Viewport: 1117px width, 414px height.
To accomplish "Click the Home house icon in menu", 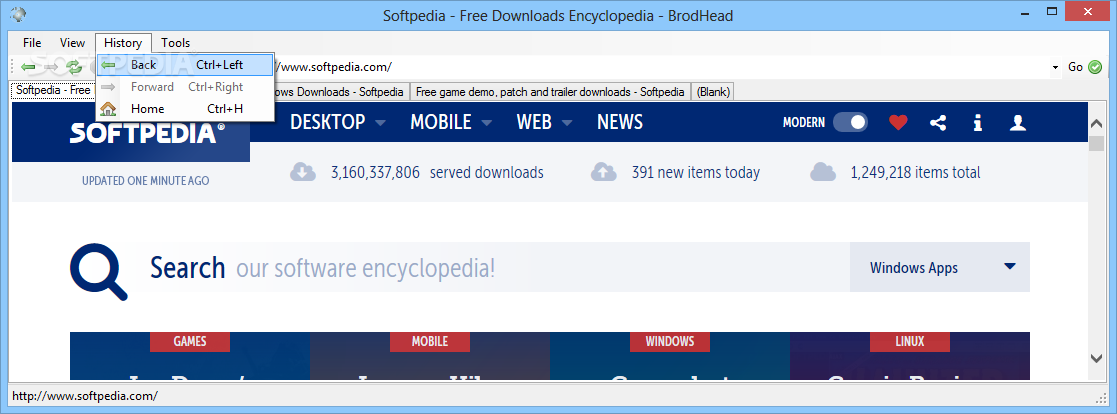I will coord(108,109).
